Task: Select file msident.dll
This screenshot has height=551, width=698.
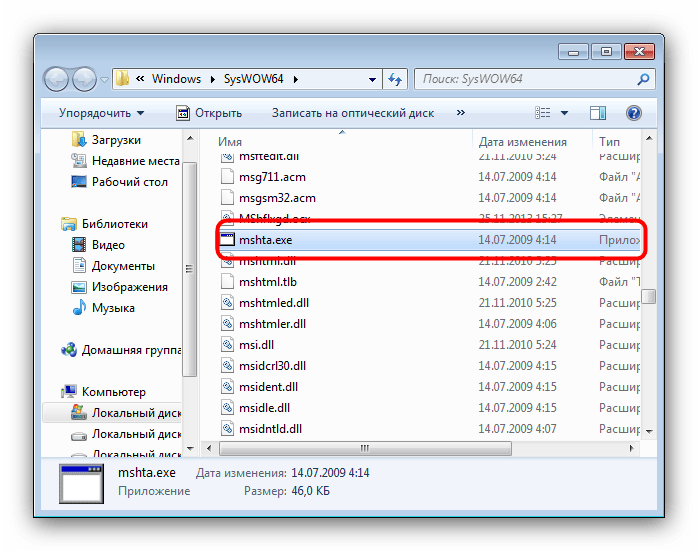Action: click(268, 387)
